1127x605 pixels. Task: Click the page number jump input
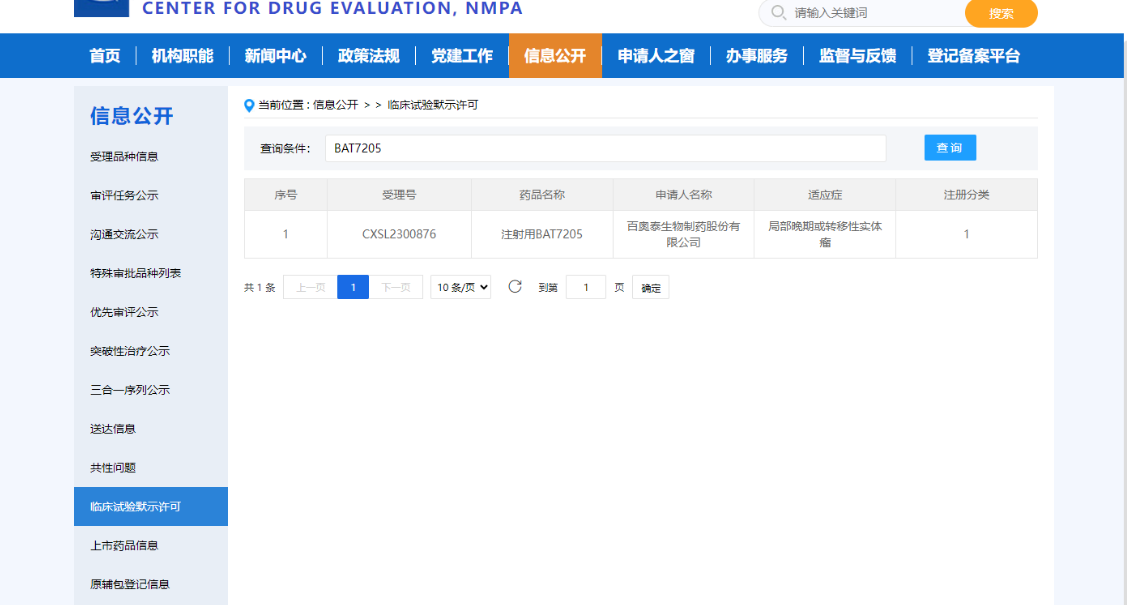point(586,287)
